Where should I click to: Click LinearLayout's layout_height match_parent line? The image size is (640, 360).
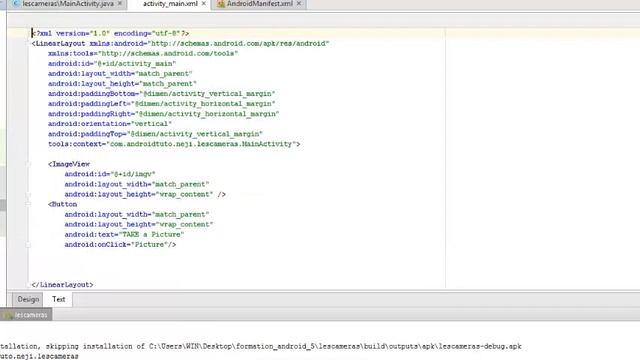coord(122,84)
